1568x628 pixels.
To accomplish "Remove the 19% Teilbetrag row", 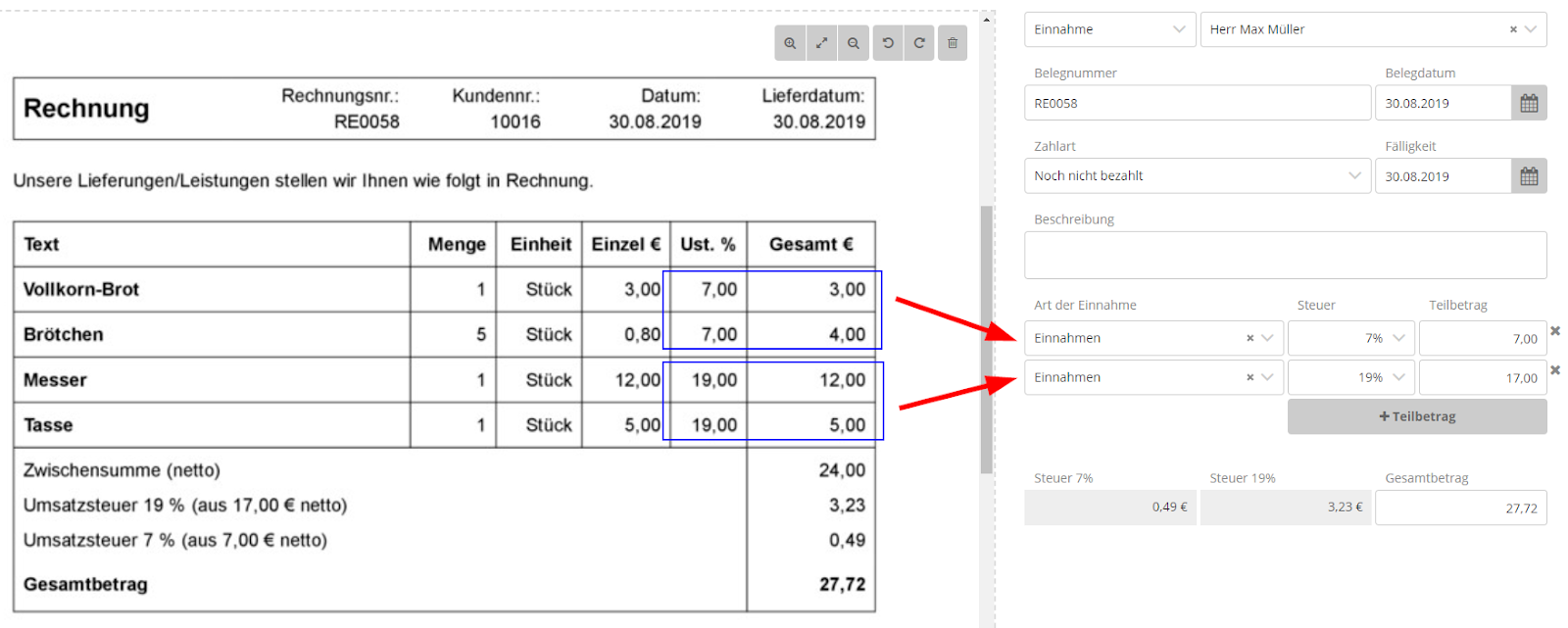I will point(1555,370).
